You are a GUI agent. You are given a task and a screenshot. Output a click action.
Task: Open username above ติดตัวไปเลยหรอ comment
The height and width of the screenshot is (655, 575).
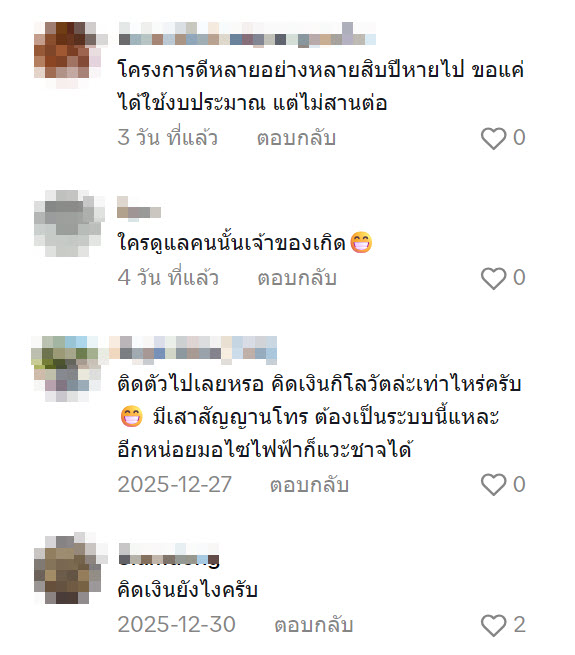pyautogui.click(x=193, y=348)
